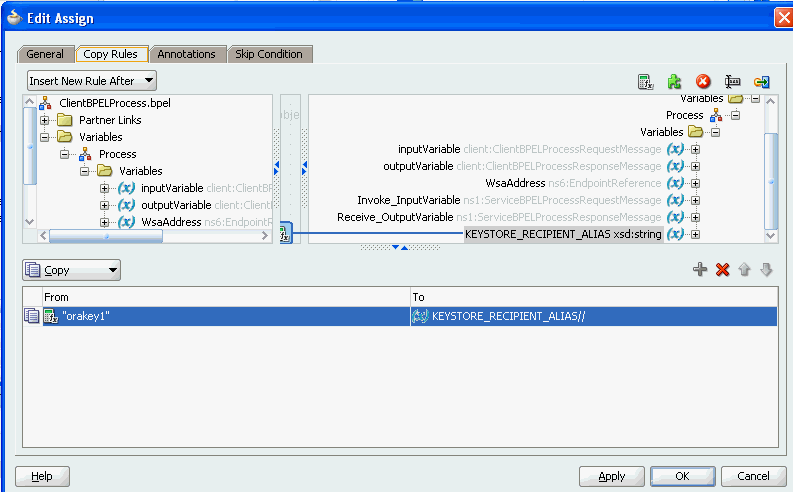
Task: Click variable icon beside KEYSTORE_RECIPIENT_ALIAS// in To column
Action: pyautogui.click(x=420, y=317)
